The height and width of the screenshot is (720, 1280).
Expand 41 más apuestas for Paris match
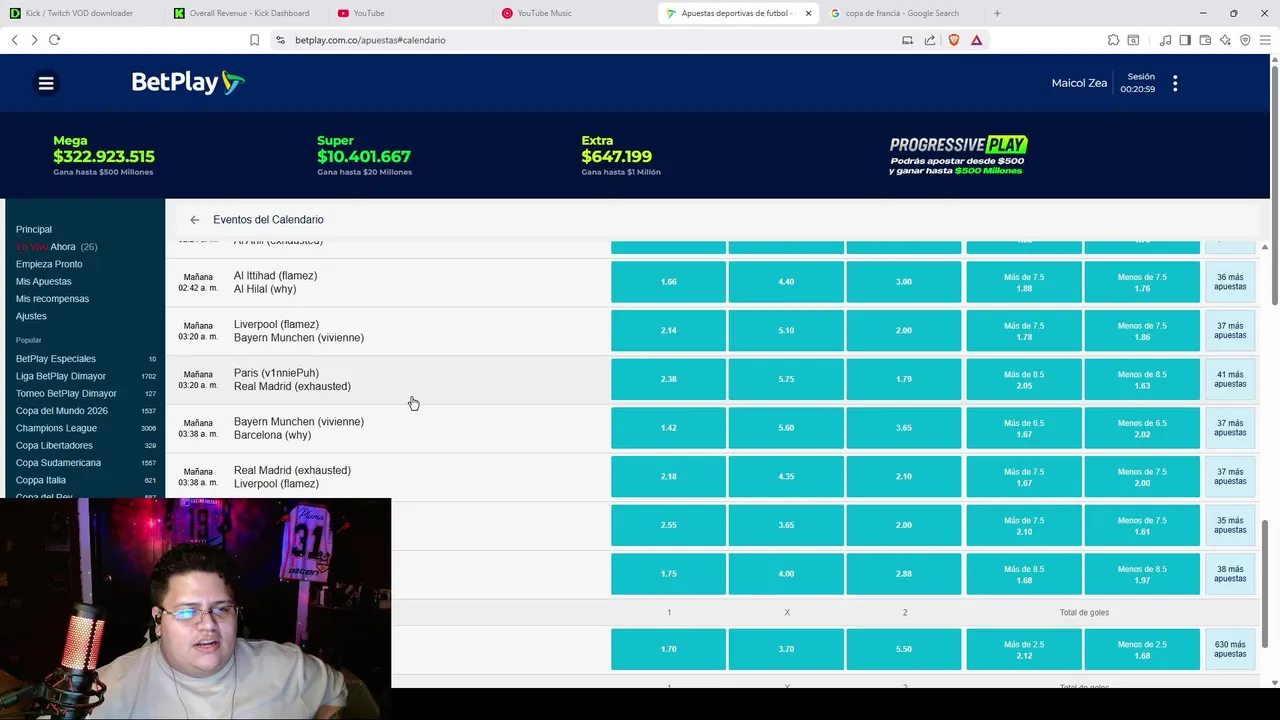click(x=1230, y=379)
